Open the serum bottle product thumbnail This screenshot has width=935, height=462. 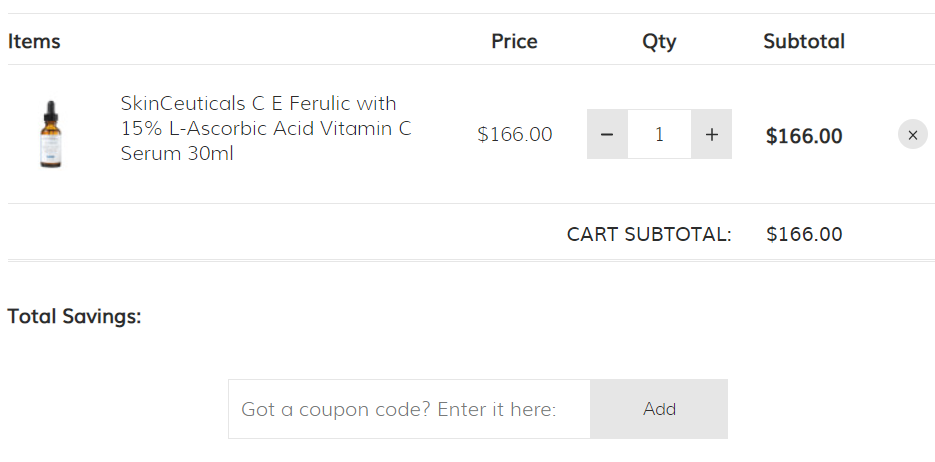tap(51, 134)
